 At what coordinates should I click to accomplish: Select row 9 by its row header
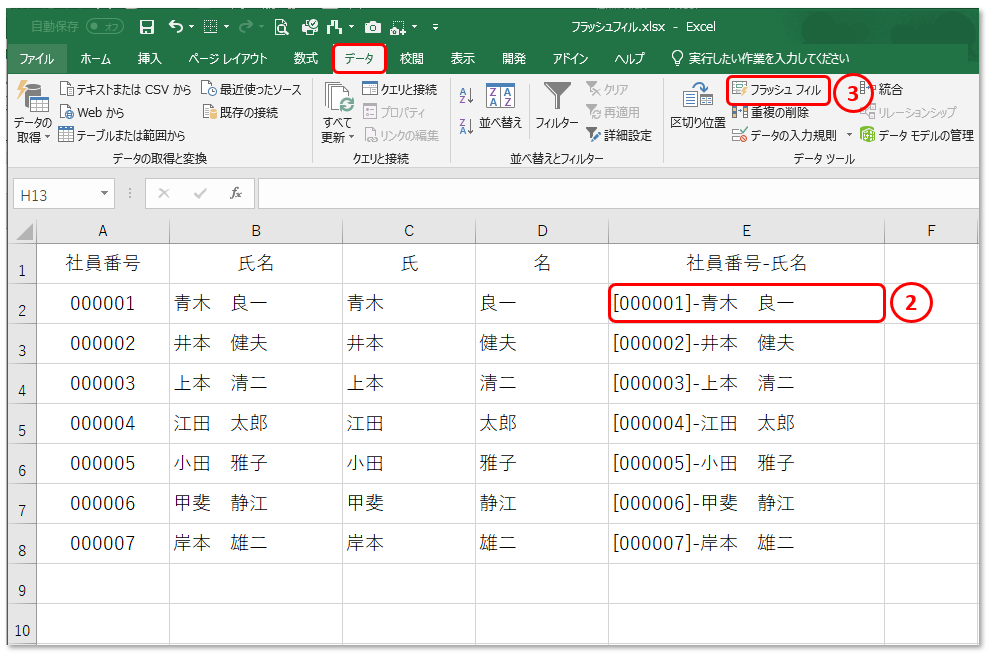tap(22, 584)
